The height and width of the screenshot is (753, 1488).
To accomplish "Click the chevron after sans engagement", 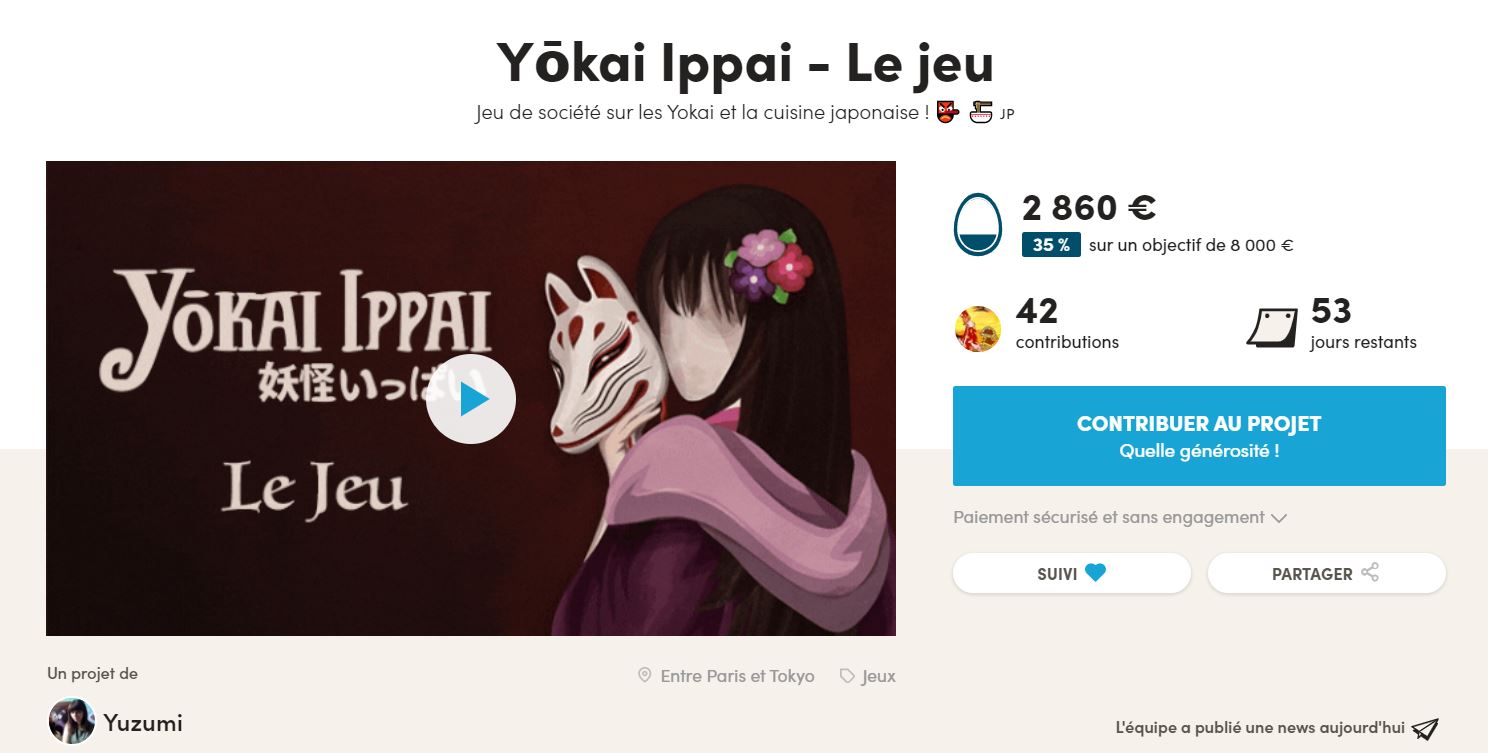I will point(1278,519).
